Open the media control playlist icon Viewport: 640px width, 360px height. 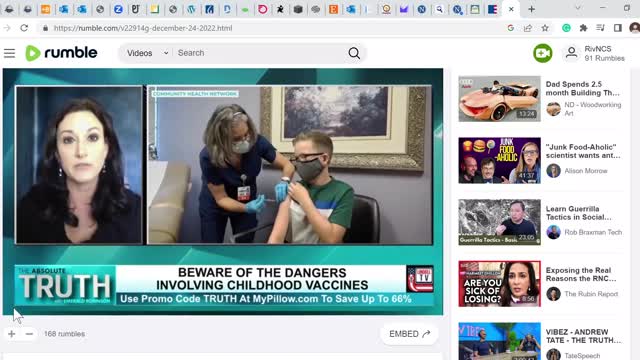pos(600,28)
